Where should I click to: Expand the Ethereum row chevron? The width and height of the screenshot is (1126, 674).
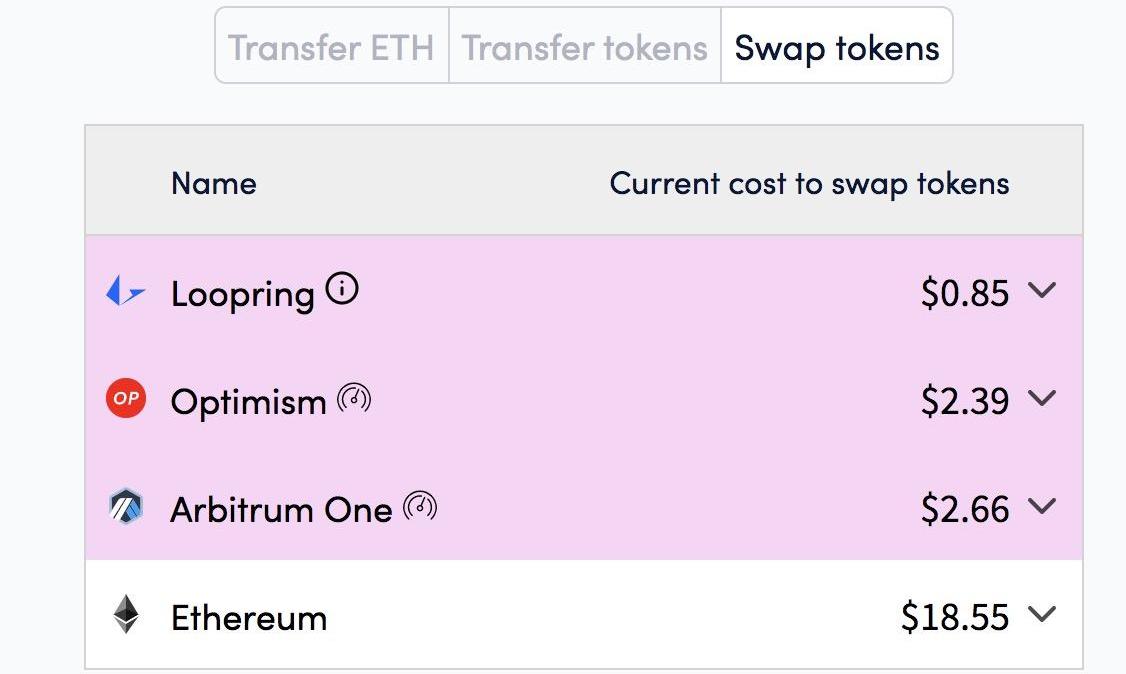[1041, 614]
